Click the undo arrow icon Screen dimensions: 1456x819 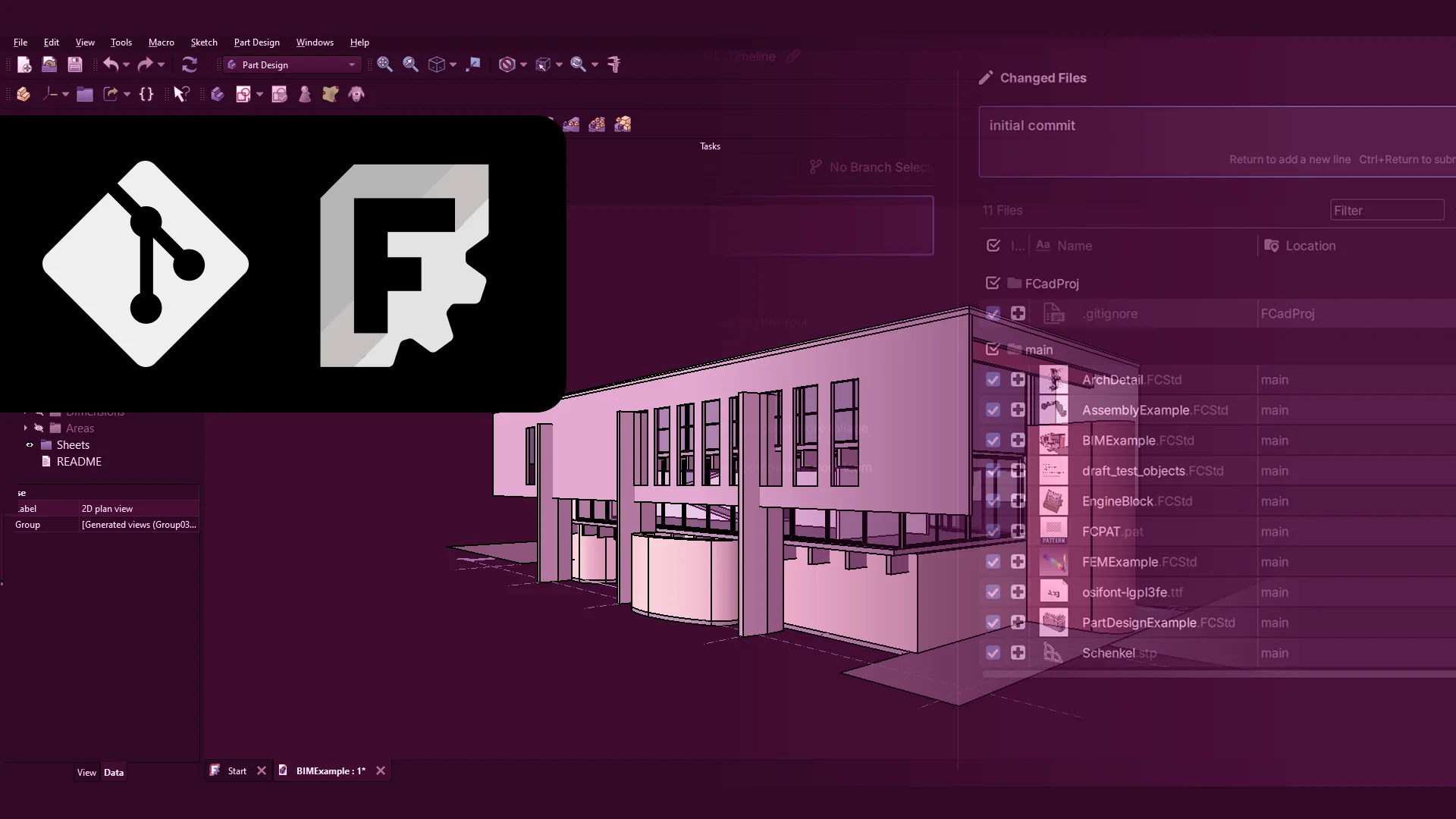coord(111,64)
